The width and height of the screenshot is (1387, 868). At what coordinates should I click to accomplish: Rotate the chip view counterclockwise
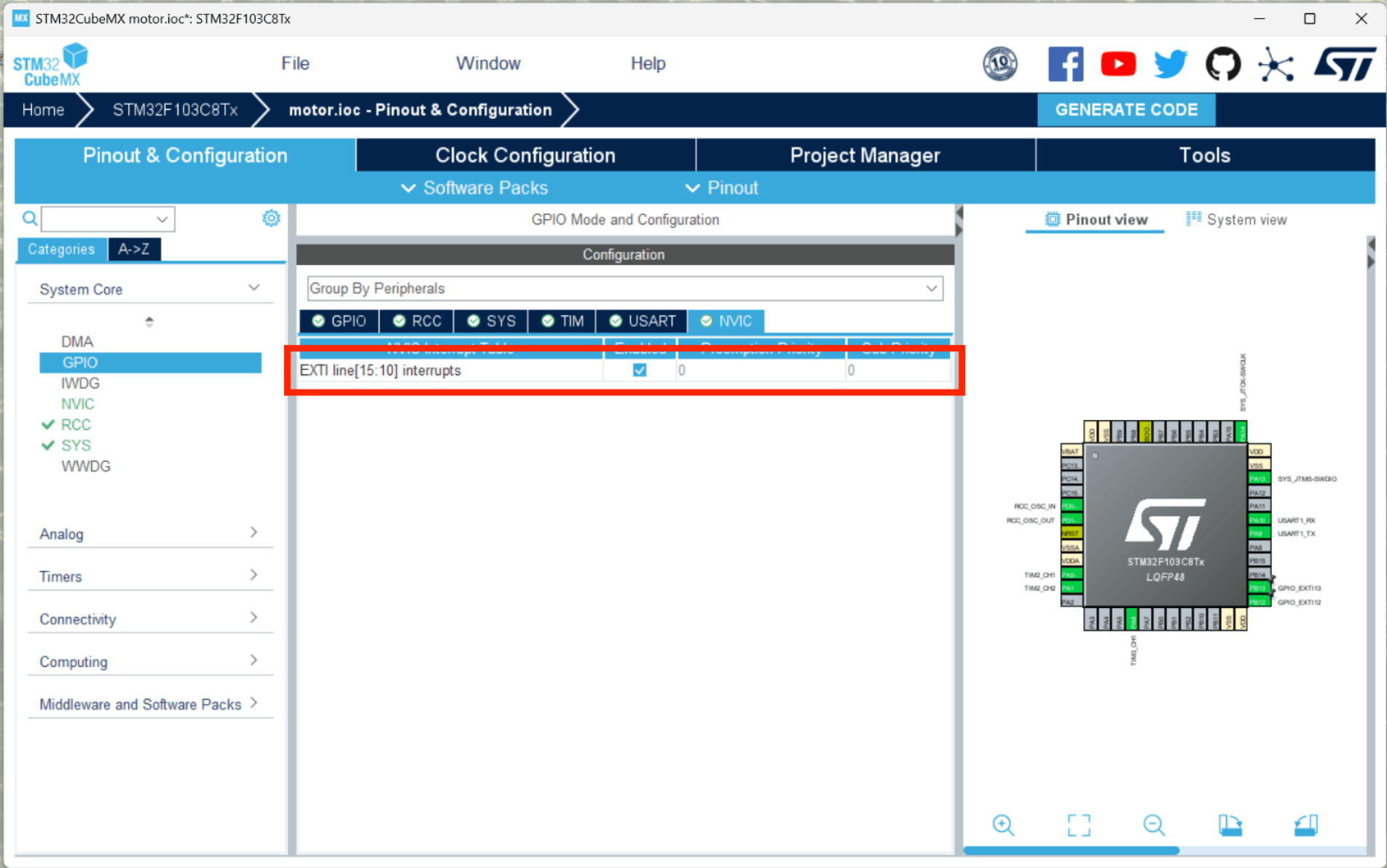click(x=1306, y=825)
